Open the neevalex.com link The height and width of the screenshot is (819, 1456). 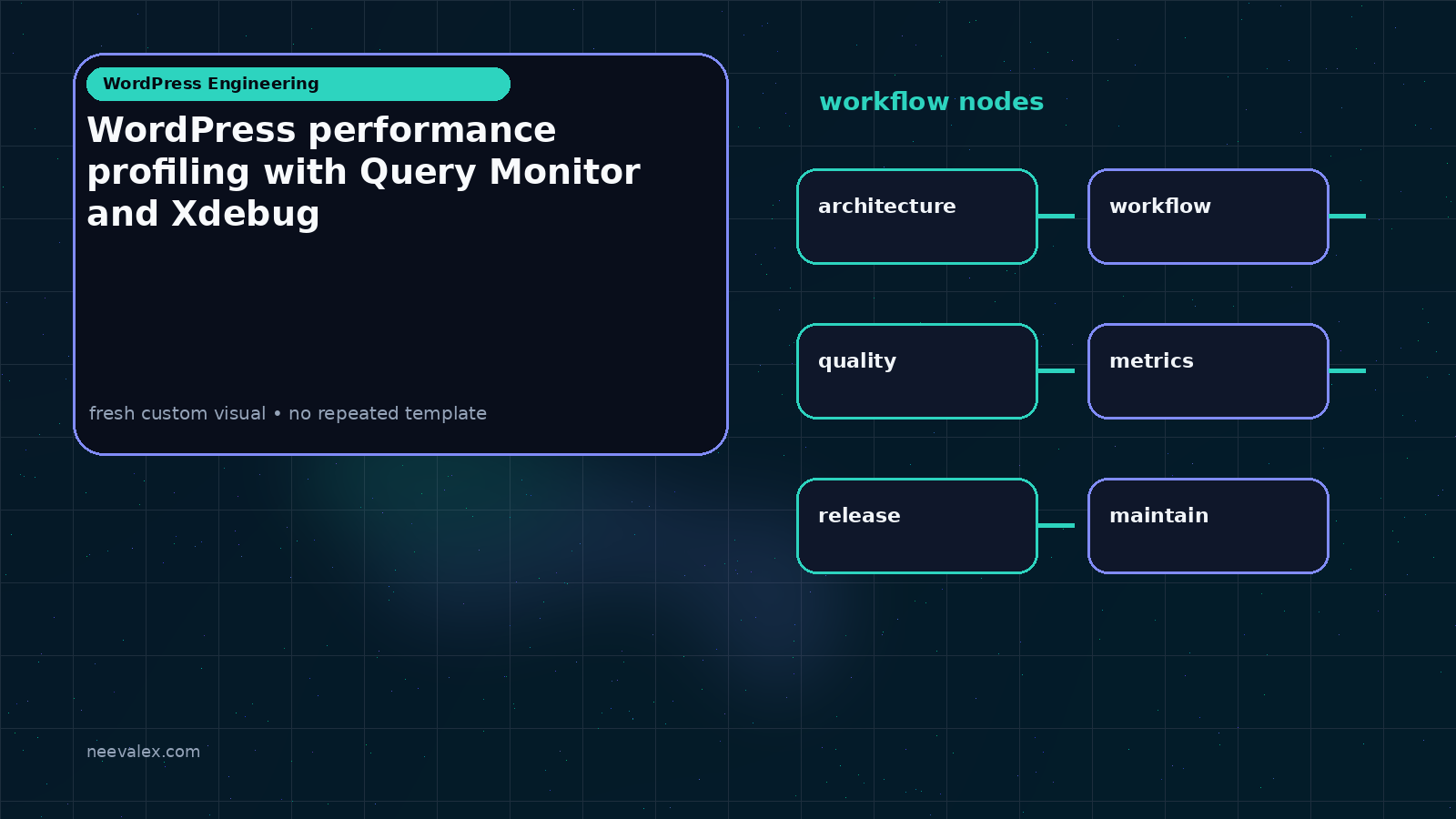[143, 752]
